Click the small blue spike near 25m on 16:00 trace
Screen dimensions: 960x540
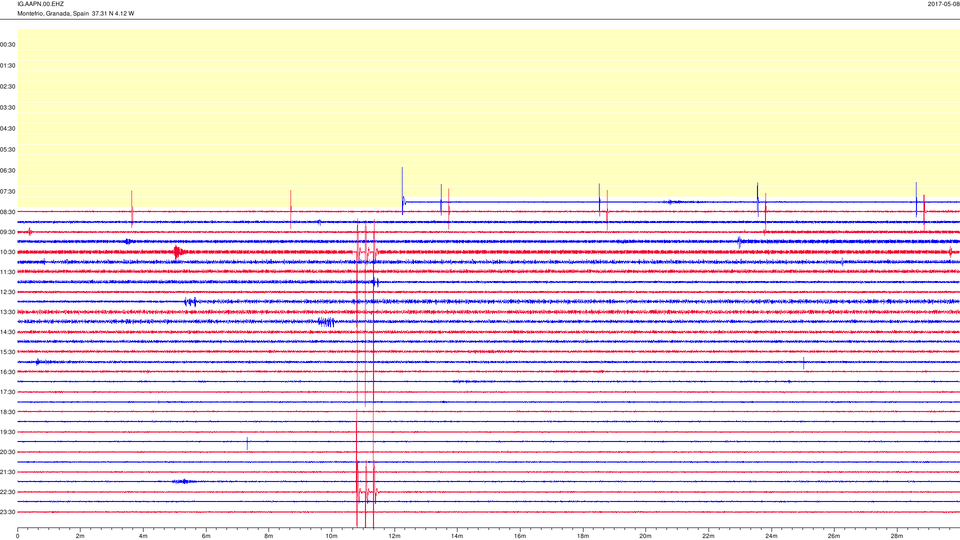[804, 363]
